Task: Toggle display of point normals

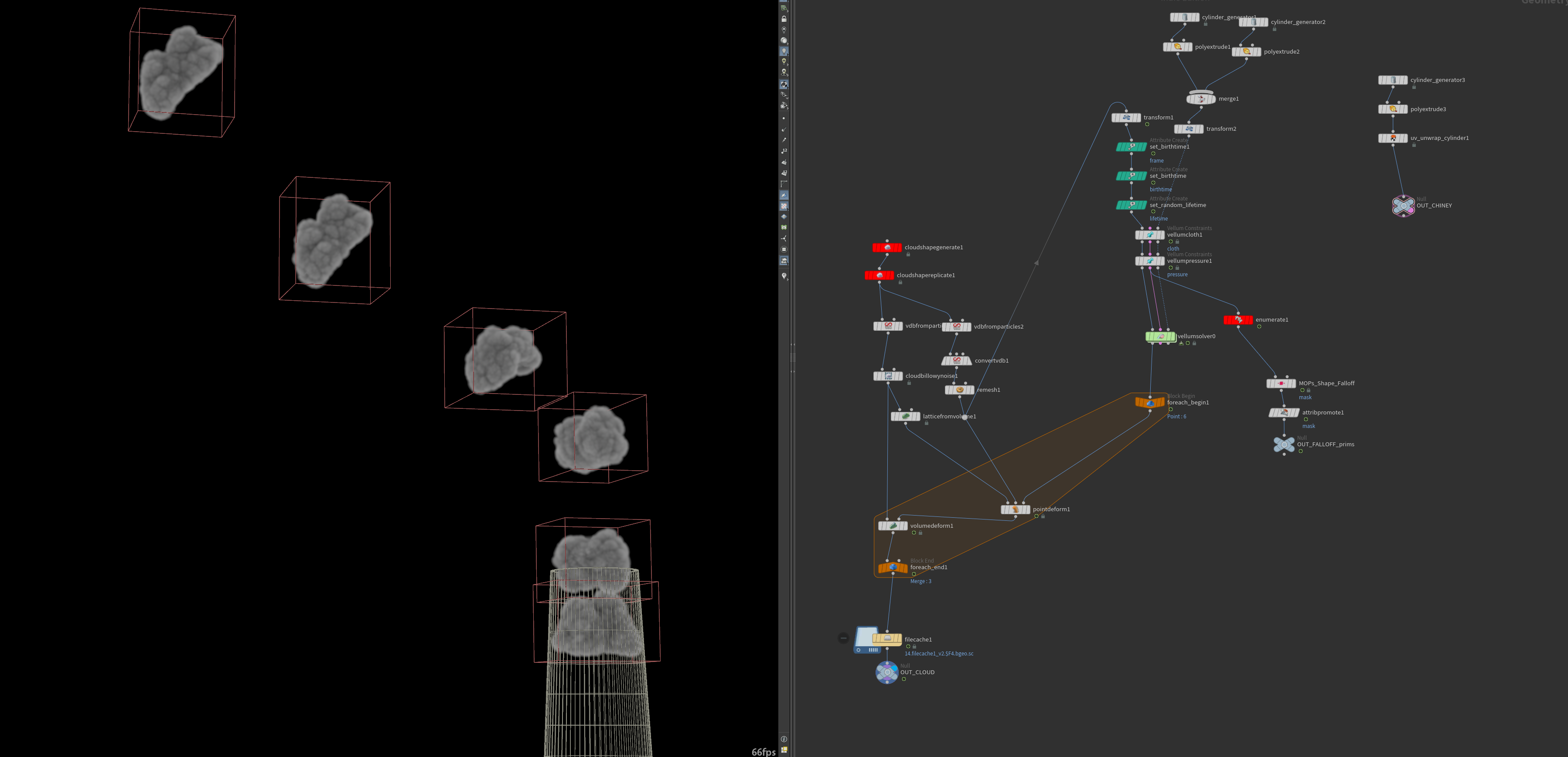Action: click(784, 129)
